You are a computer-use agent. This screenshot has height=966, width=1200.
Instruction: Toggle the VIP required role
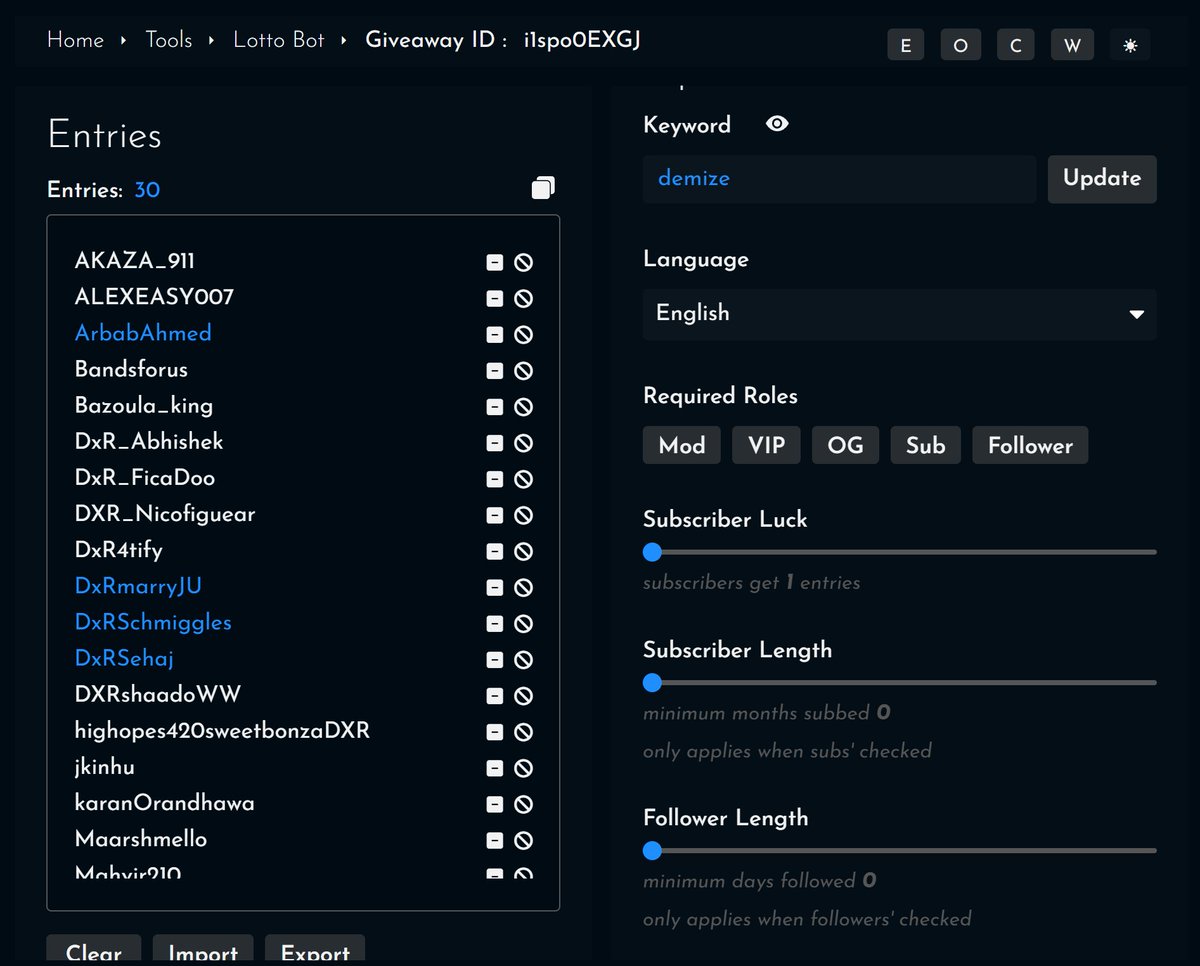click(x=767, y=445)
